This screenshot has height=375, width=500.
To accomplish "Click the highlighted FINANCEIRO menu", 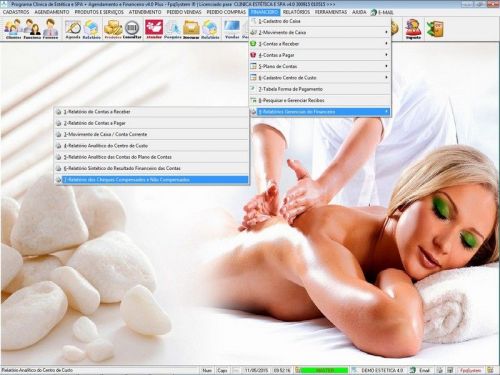I will click(265, 12).
